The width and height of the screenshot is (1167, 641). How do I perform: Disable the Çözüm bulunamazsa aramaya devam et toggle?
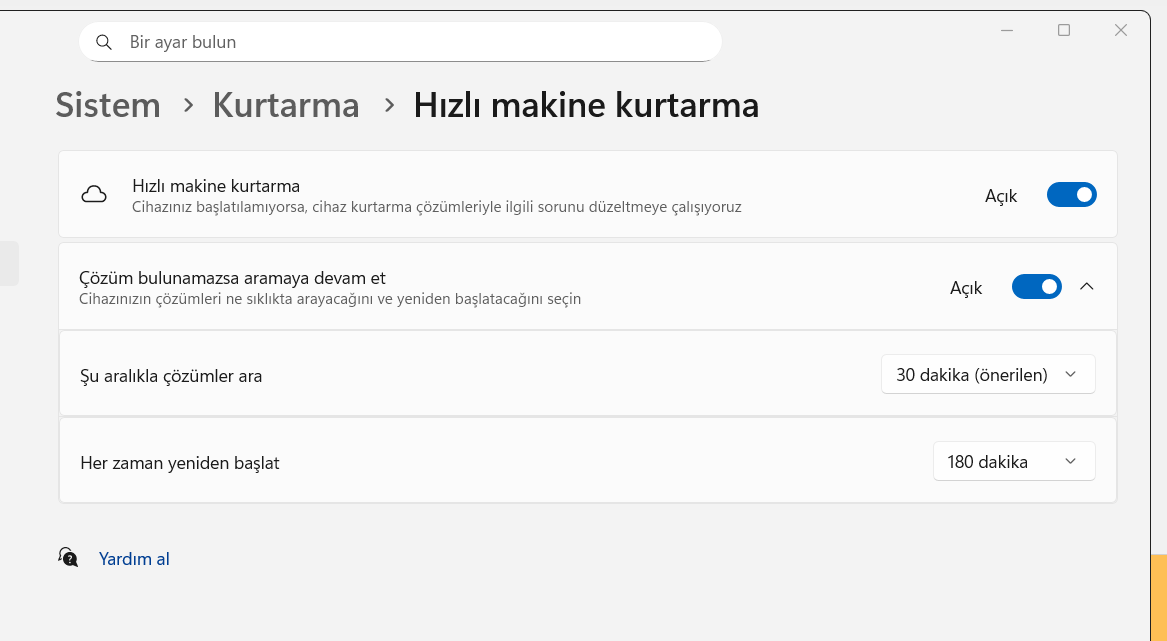click(x=1036, y=287)
